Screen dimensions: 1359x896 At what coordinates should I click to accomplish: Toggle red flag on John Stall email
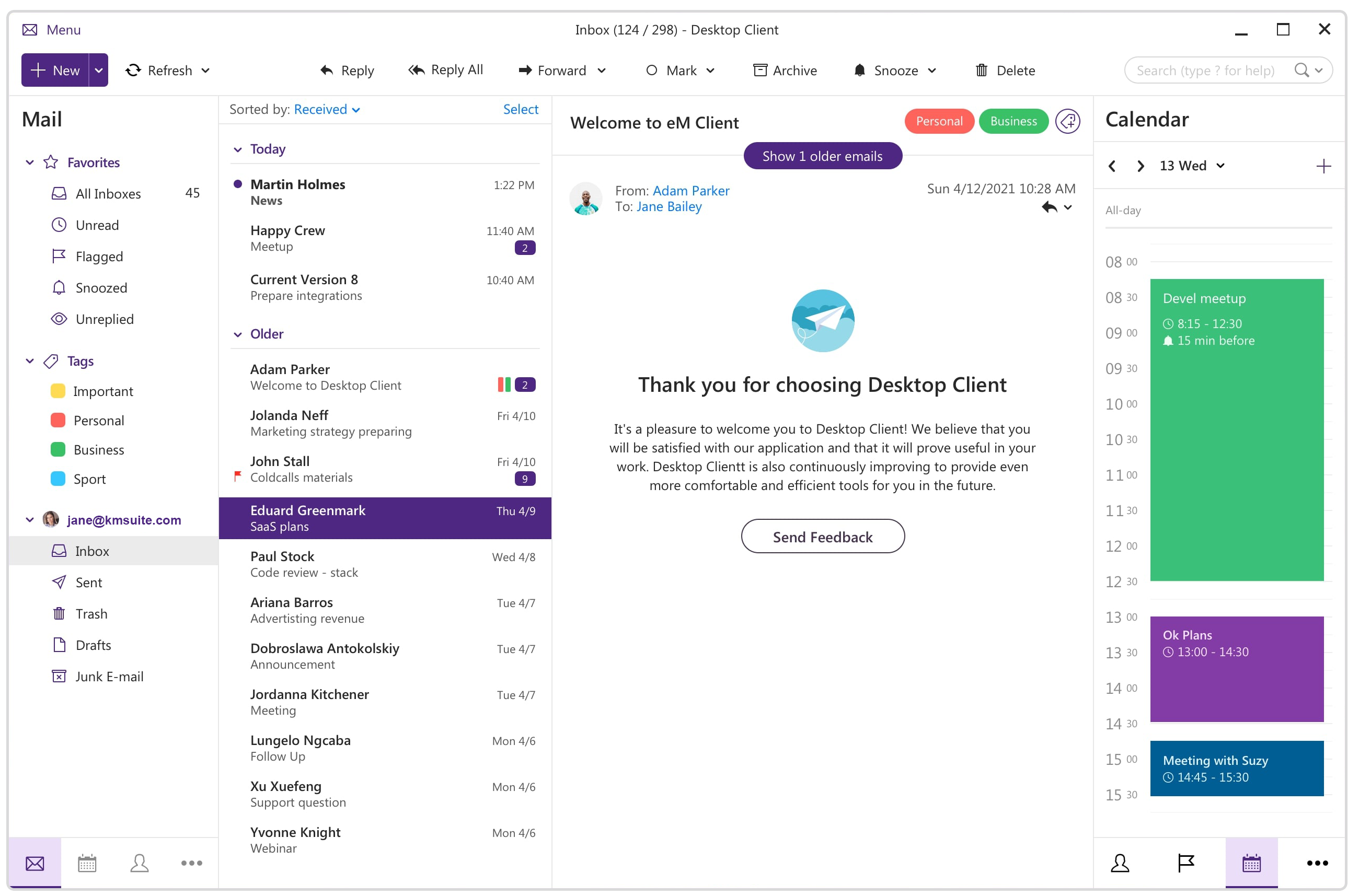[238, 476]
